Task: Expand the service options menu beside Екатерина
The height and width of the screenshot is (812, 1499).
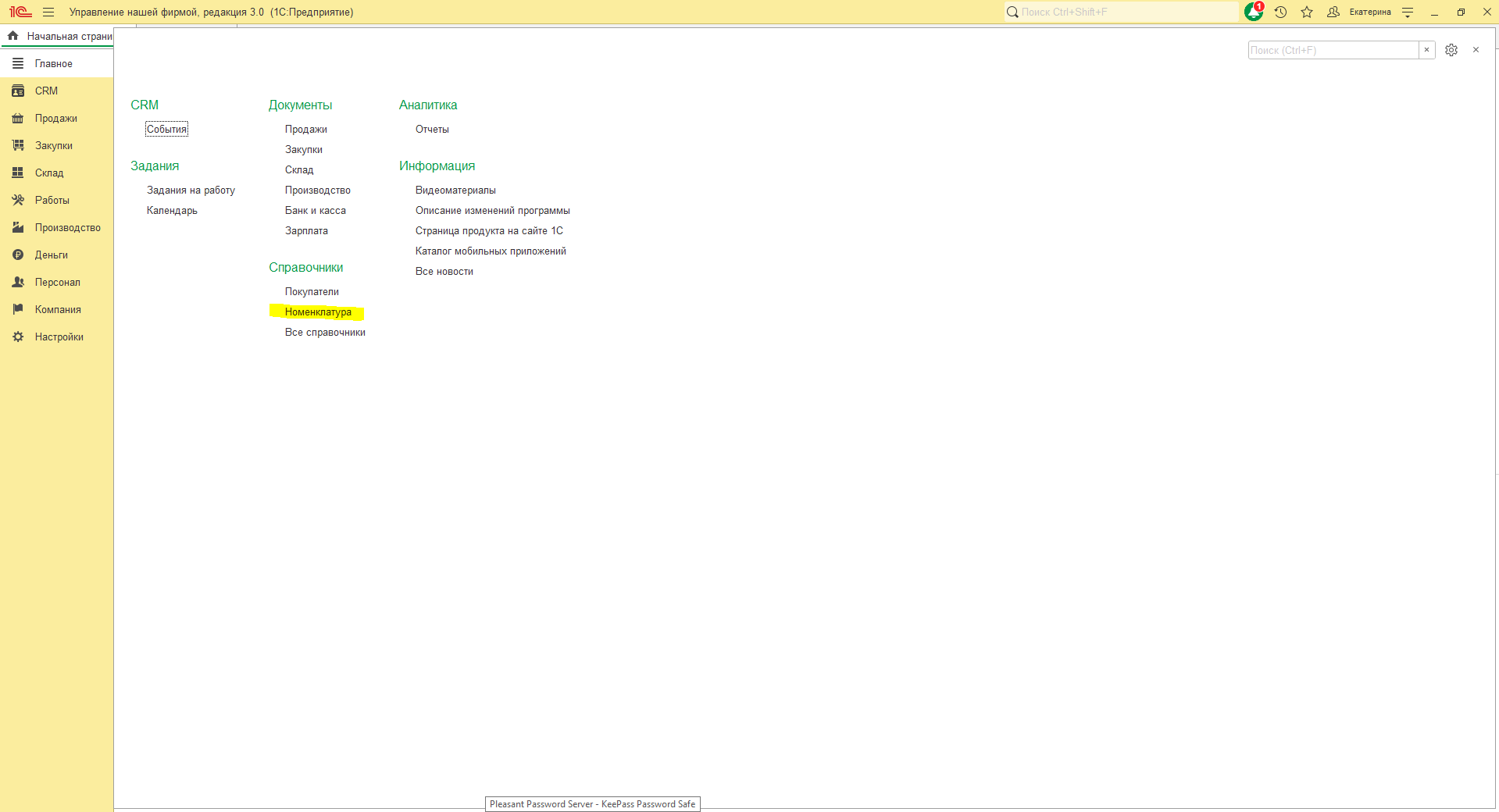Action: [1408, 12]
